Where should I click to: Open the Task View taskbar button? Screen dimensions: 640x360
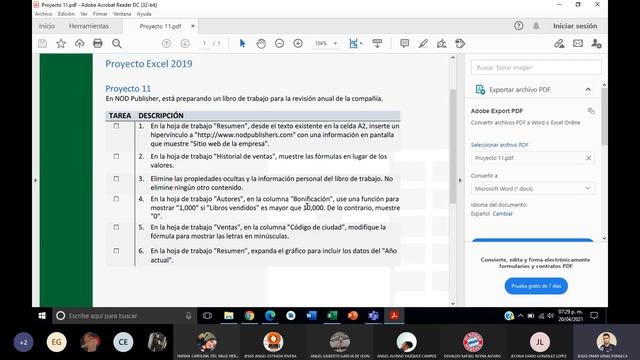pos(207,316)
